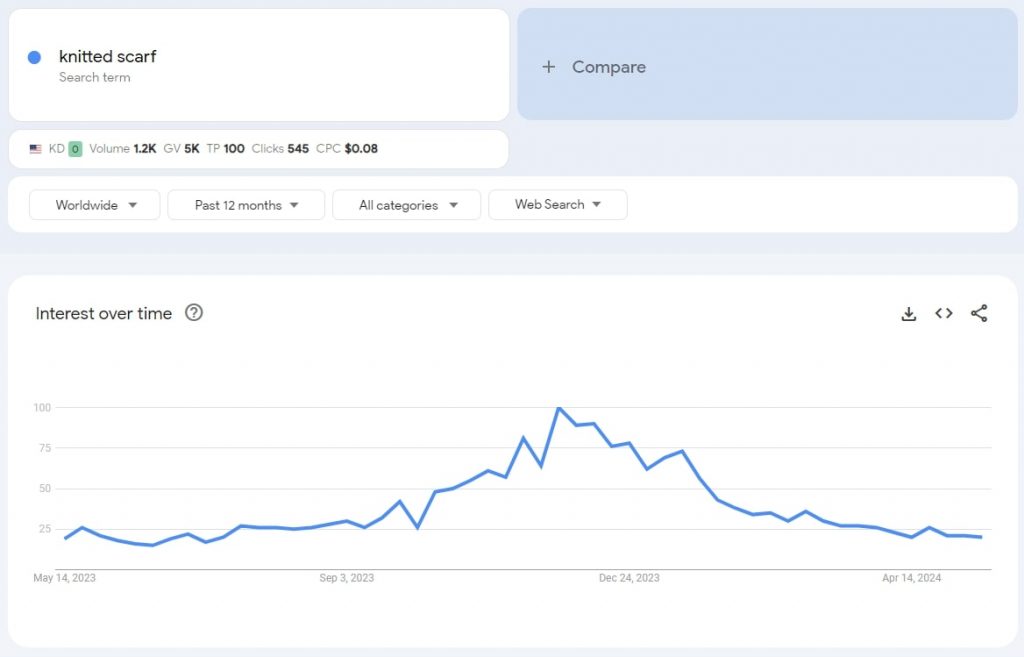The image size is (1024, 657).
Task: Click the 50 y-axis label
Action: coord(44,489)
